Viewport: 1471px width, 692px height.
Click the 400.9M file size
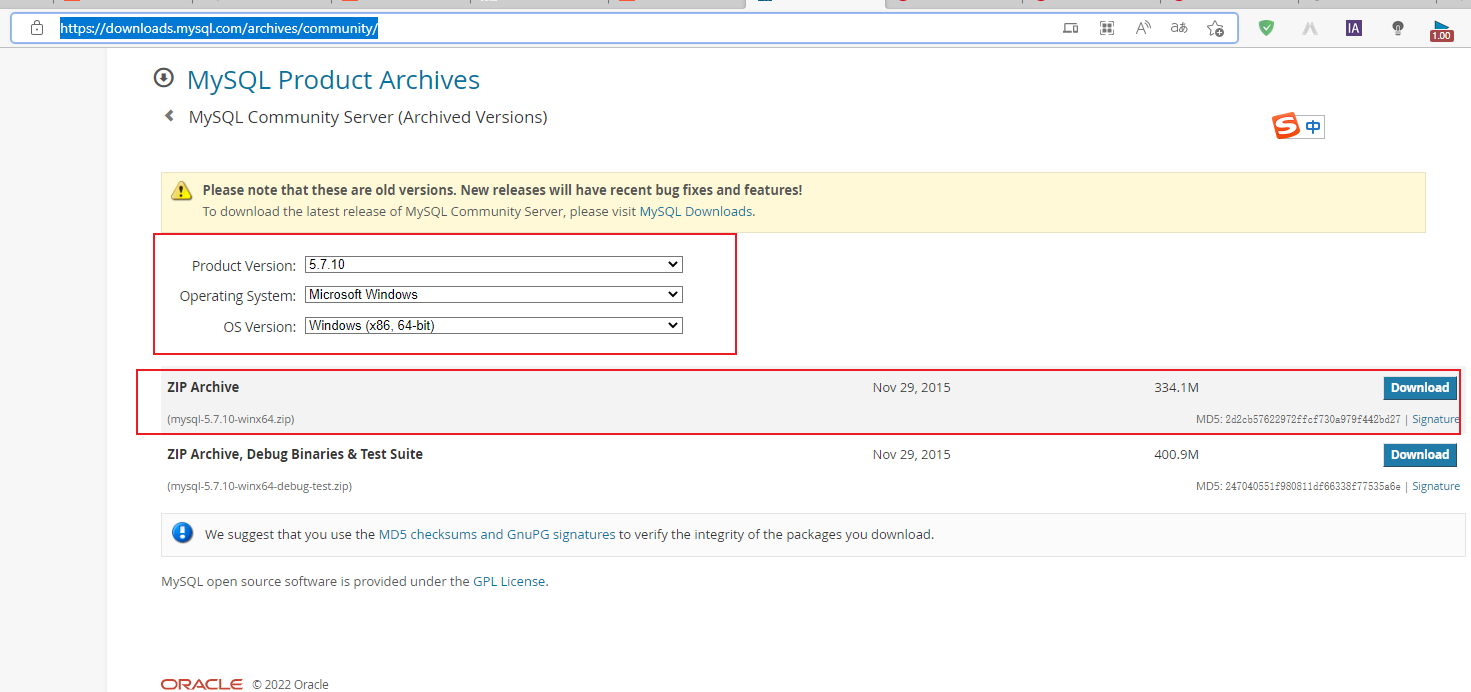click(x=1176, y=454)
